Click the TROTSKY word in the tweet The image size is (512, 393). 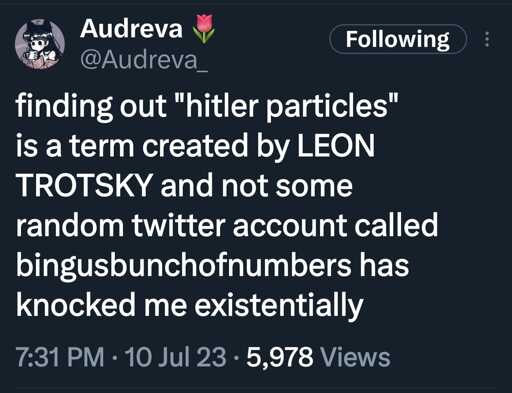pyautogui.click(x=84, y=186)
